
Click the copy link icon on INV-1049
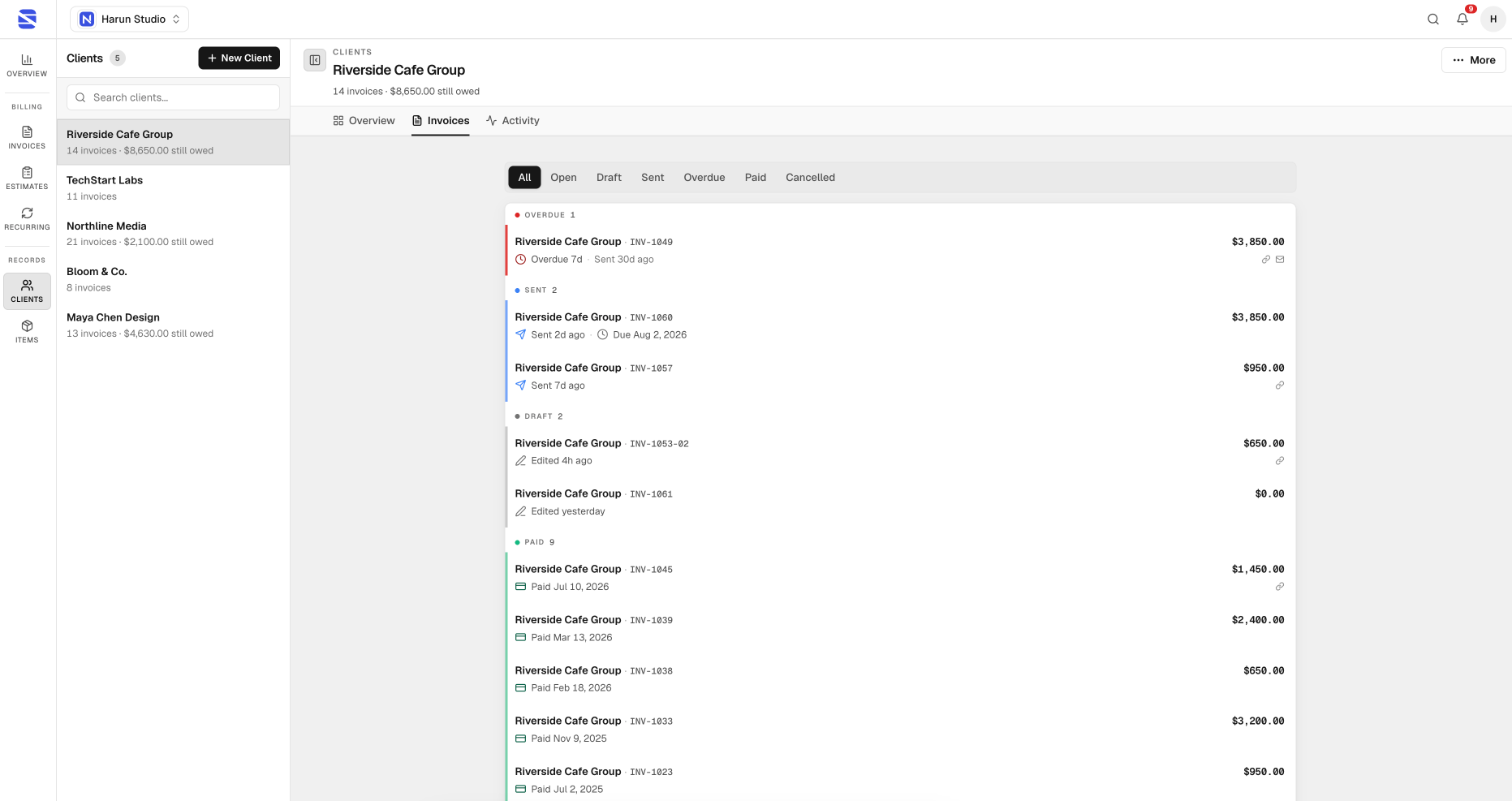1265,260
